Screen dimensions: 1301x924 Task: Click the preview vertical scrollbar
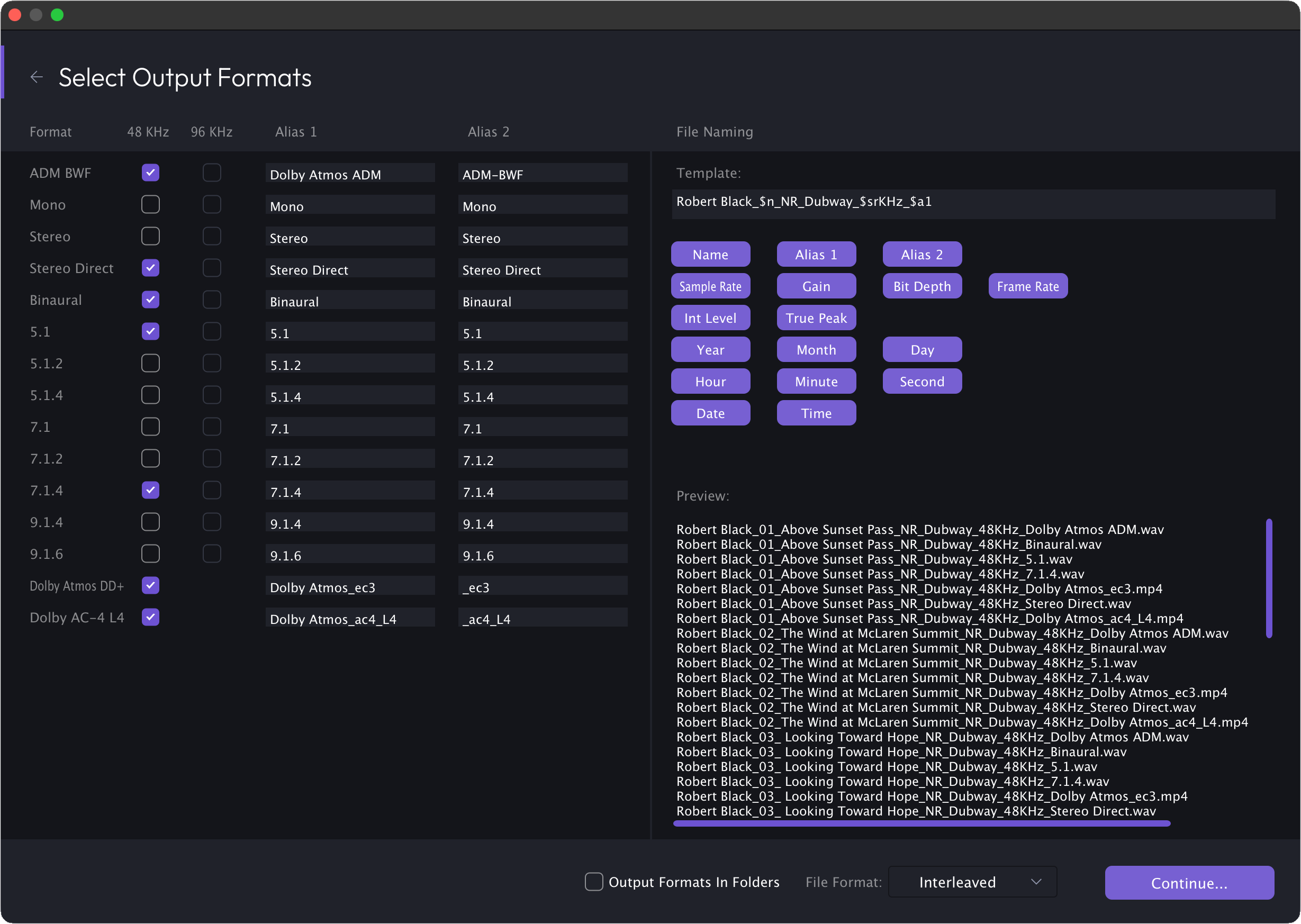pyautogui.click(x=1269, y=578)
